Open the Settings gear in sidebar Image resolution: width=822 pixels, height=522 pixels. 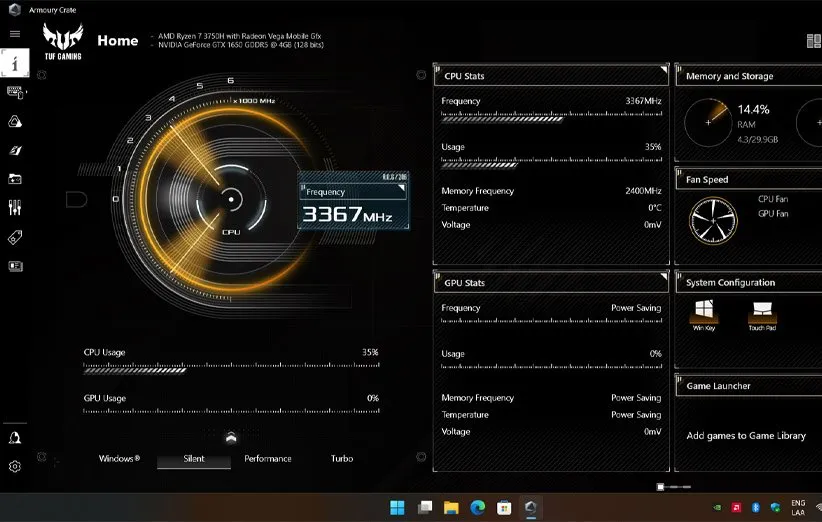point(15,466)
